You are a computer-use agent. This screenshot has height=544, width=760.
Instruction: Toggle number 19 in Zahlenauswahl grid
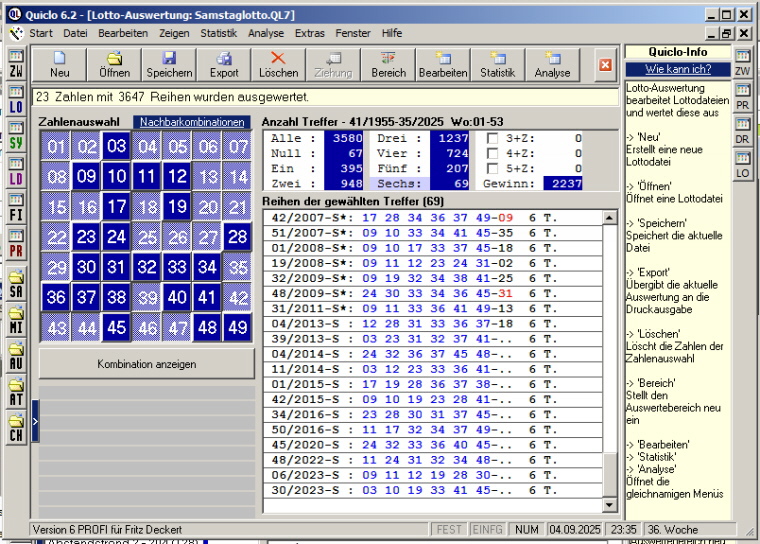pyautogui.click(x=177, y=207)
